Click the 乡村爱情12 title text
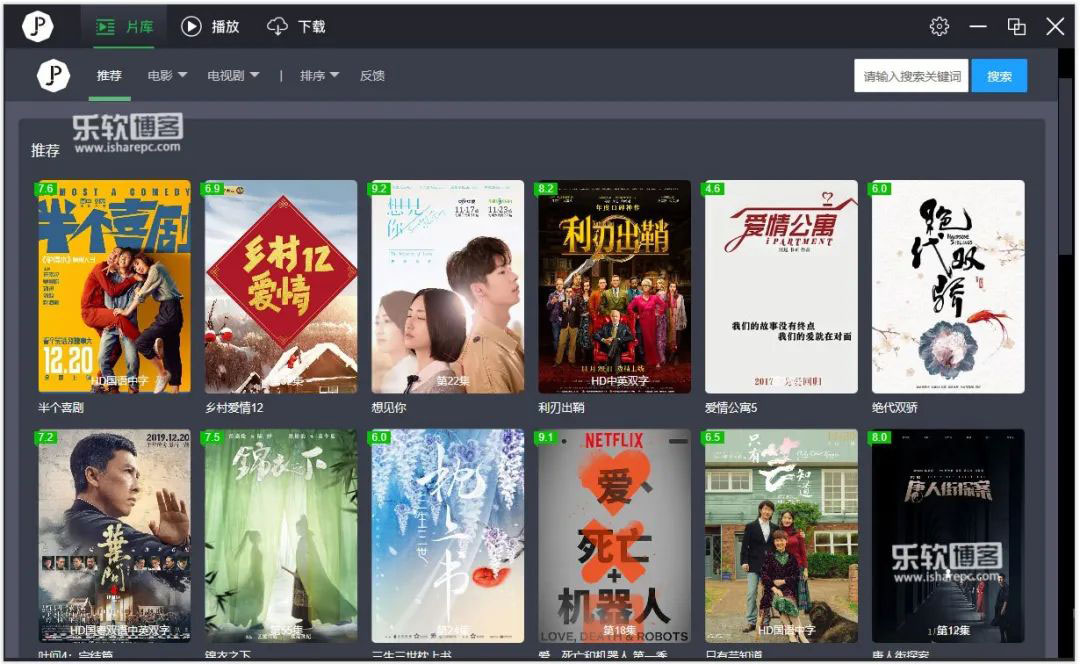The width and height of the screenshot is (1080, 664). point(234,408)
